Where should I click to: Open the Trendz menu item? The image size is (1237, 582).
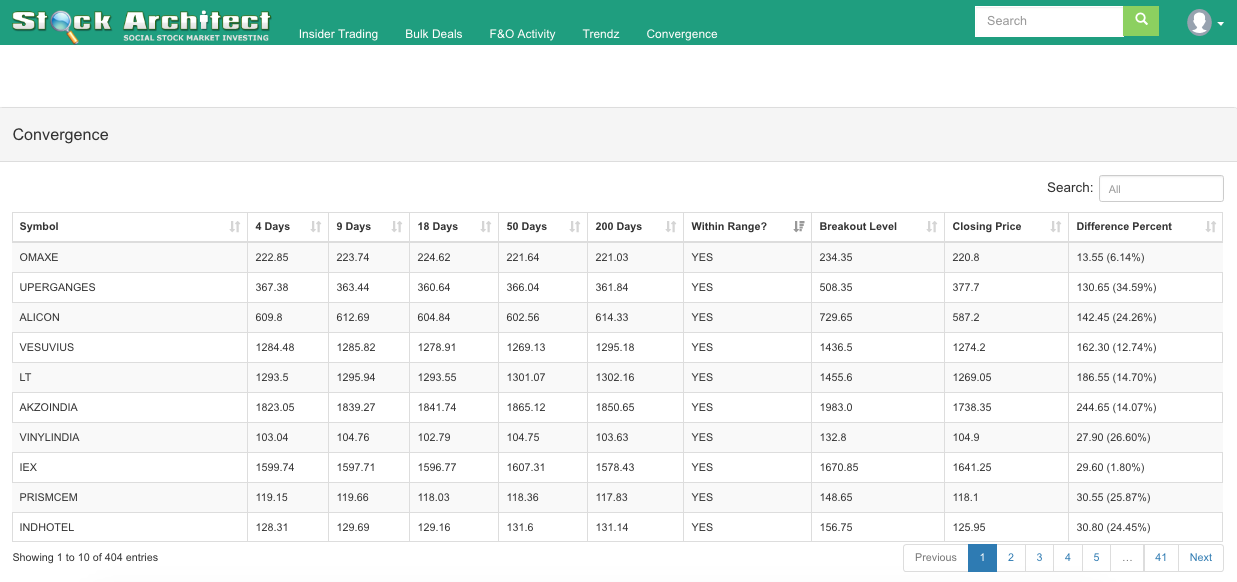click(601, 34)
